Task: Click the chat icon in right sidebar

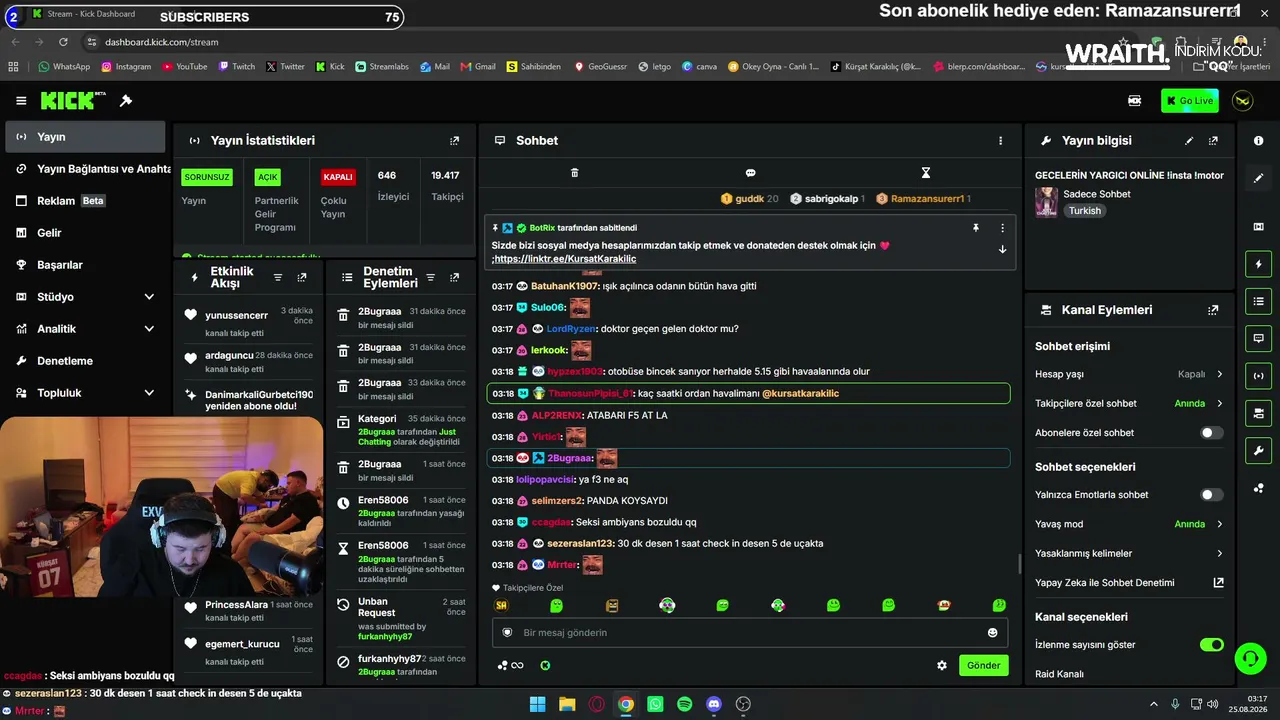Action: (1258, 339)
